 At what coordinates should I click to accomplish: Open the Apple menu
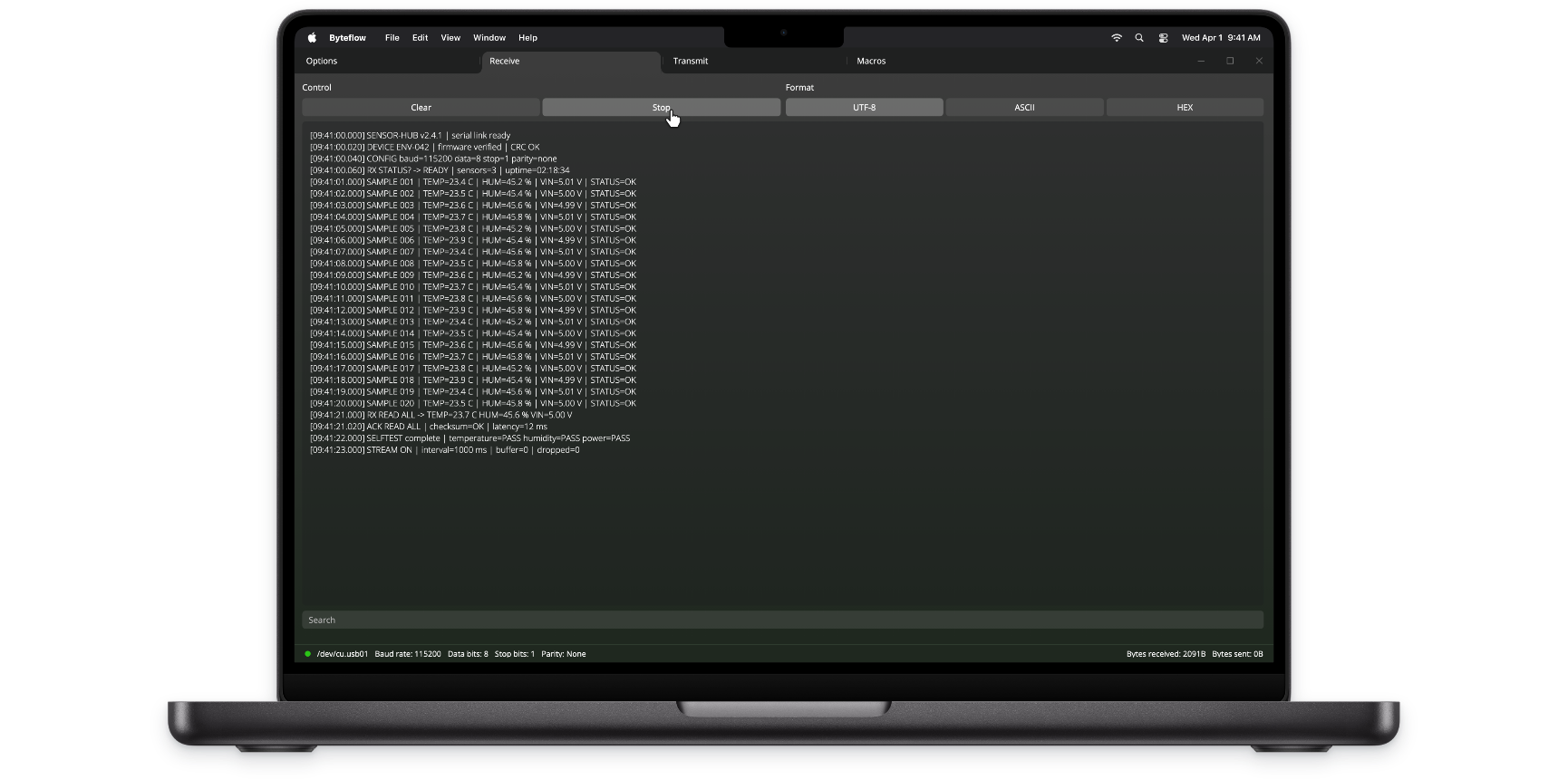[x=312, y=38]
